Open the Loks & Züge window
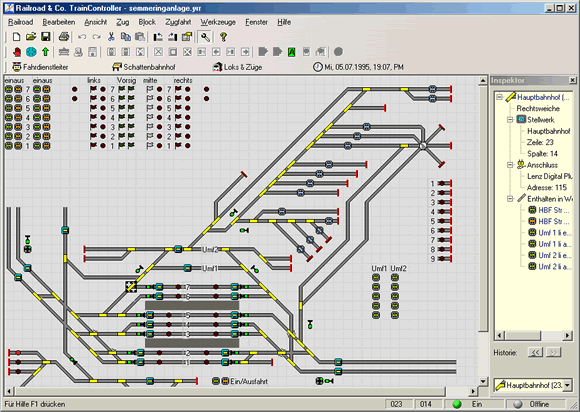Screen dimensions: 580x412 (x=237, y=67)
